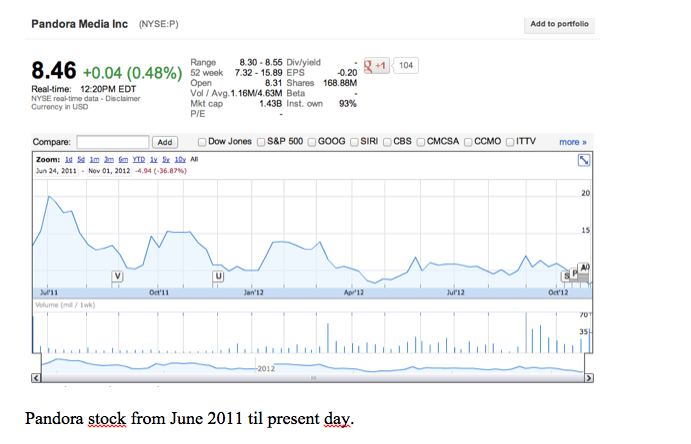
Task: Open the V event flag on chart
Action: pos(117,276)
